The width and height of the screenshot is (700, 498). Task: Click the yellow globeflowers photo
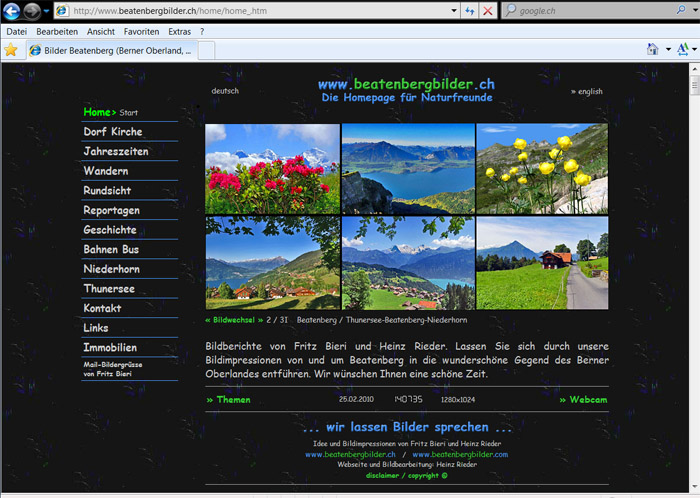pyautogui.click(x=542, y=169)
